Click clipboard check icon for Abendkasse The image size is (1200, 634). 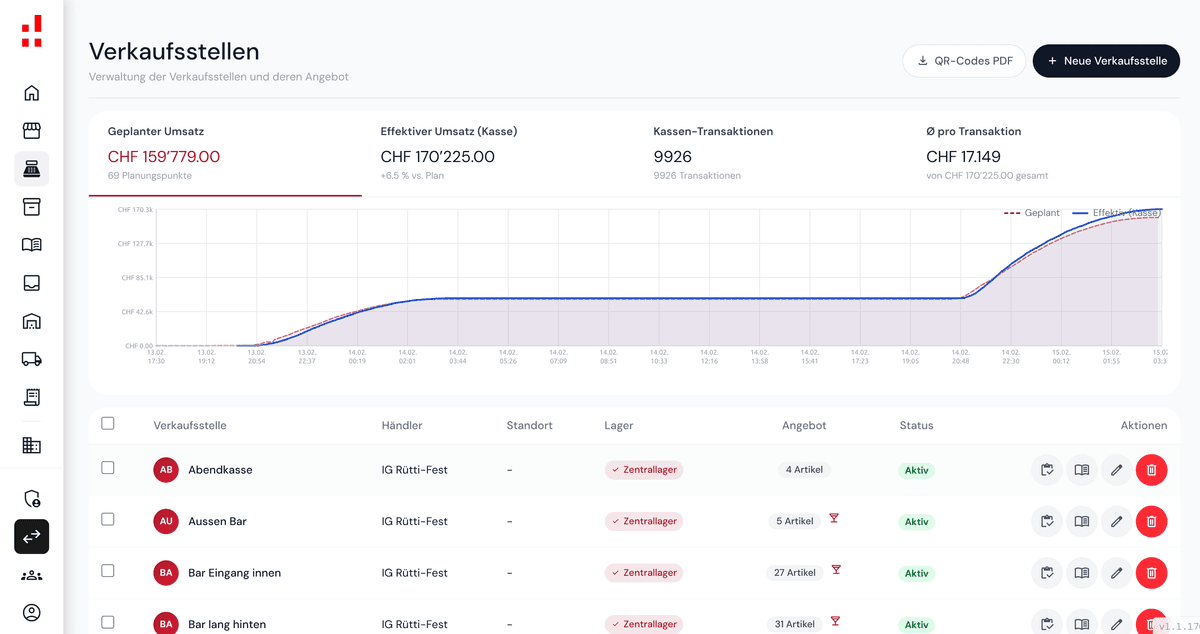1047,469
